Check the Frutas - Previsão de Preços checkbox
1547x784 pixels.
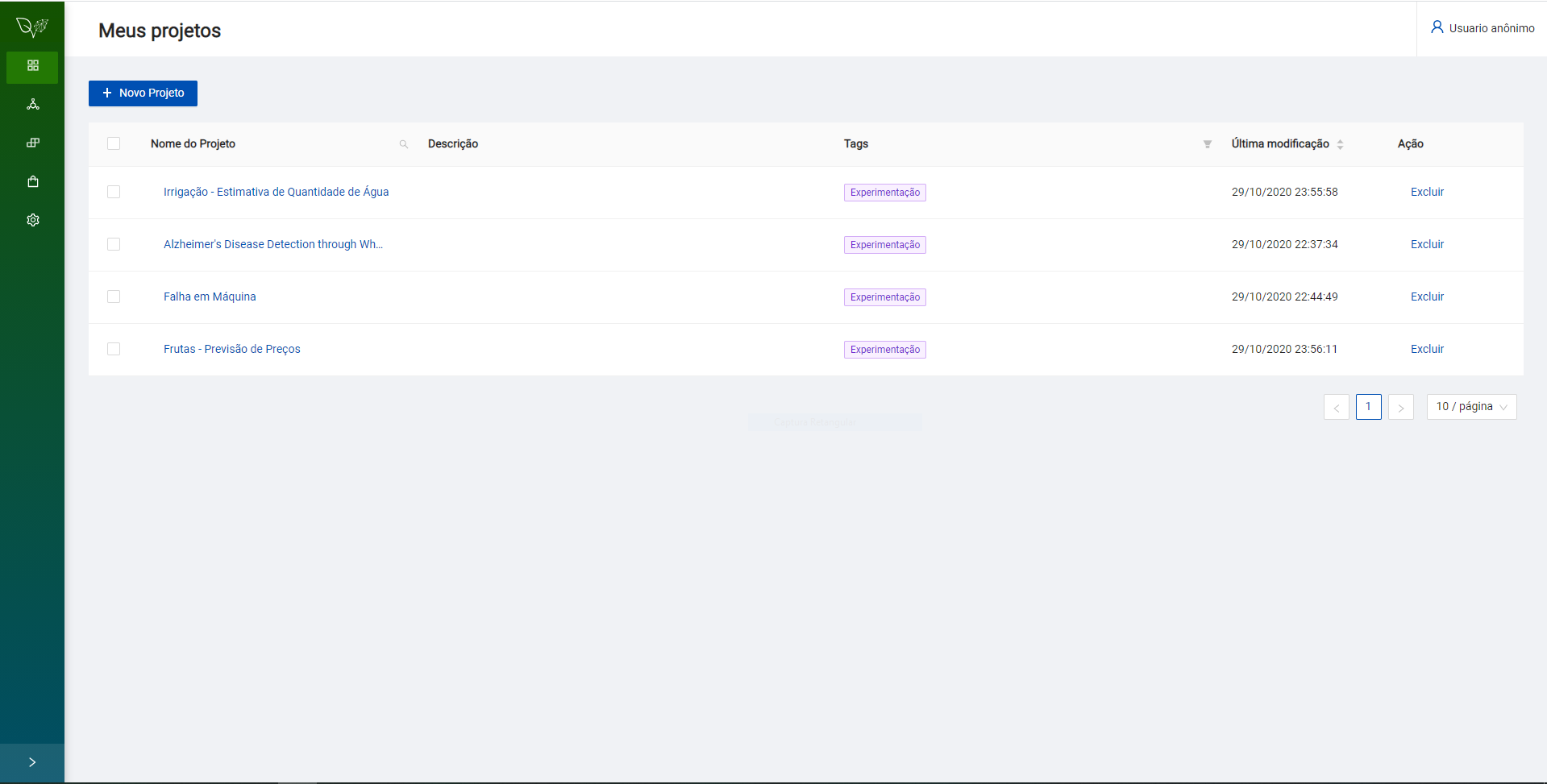114,349
